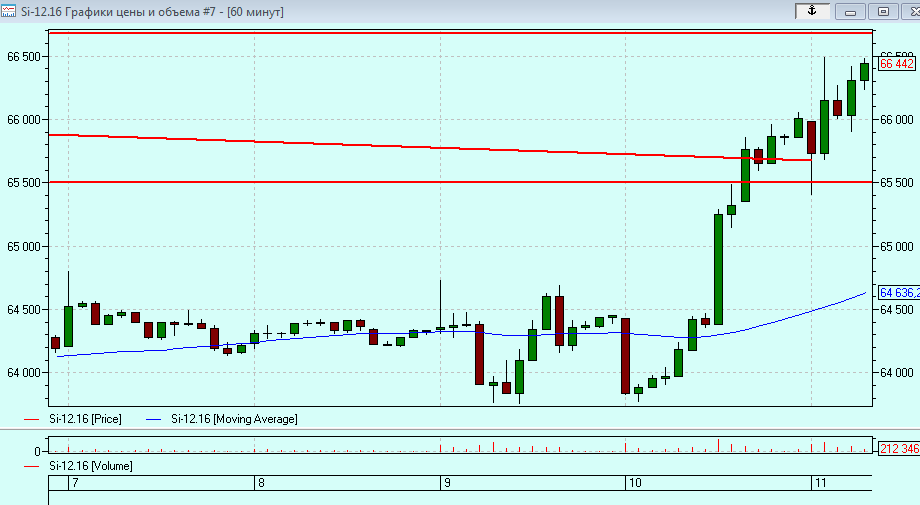This screenshot has height=505, width=920.
Task: Click the 65 500 label on left axis
Action: pos(23,183)
